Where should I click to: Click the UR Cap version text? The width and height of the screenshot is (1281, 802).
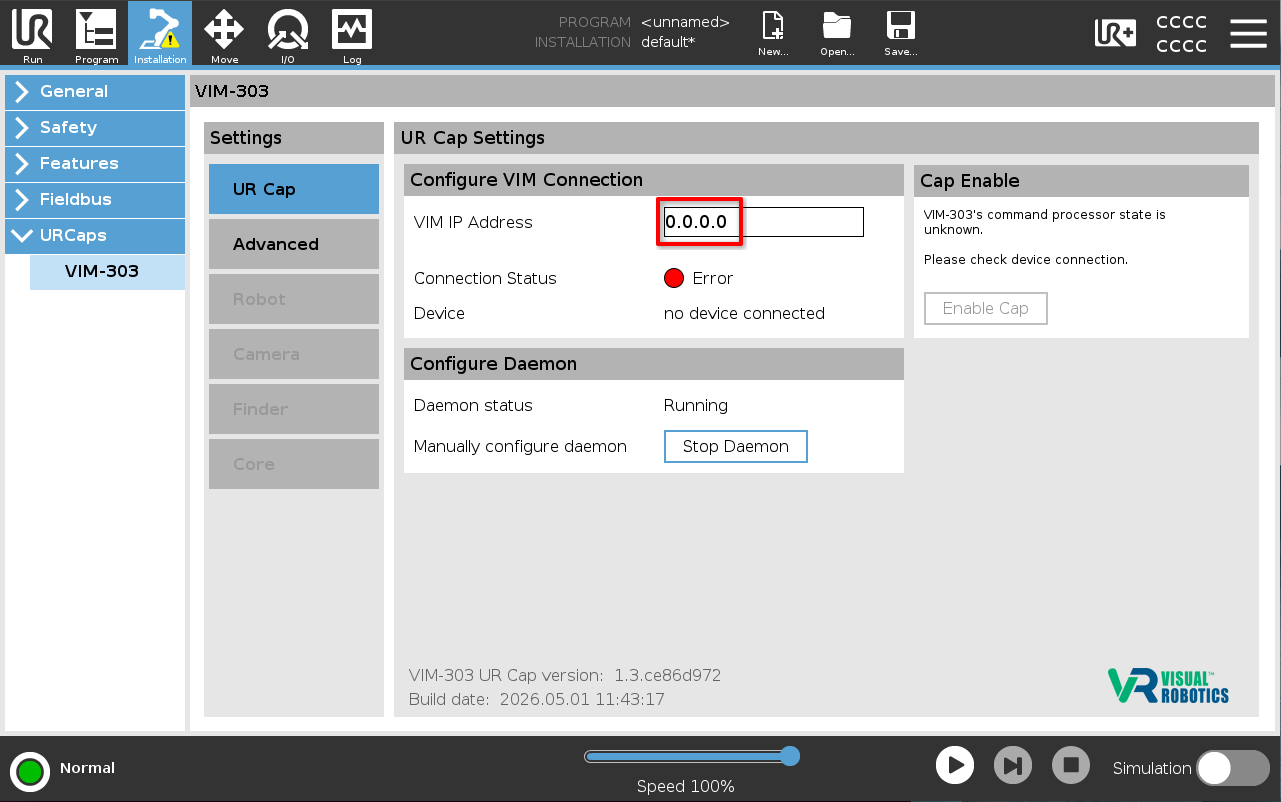pos(565,675)
